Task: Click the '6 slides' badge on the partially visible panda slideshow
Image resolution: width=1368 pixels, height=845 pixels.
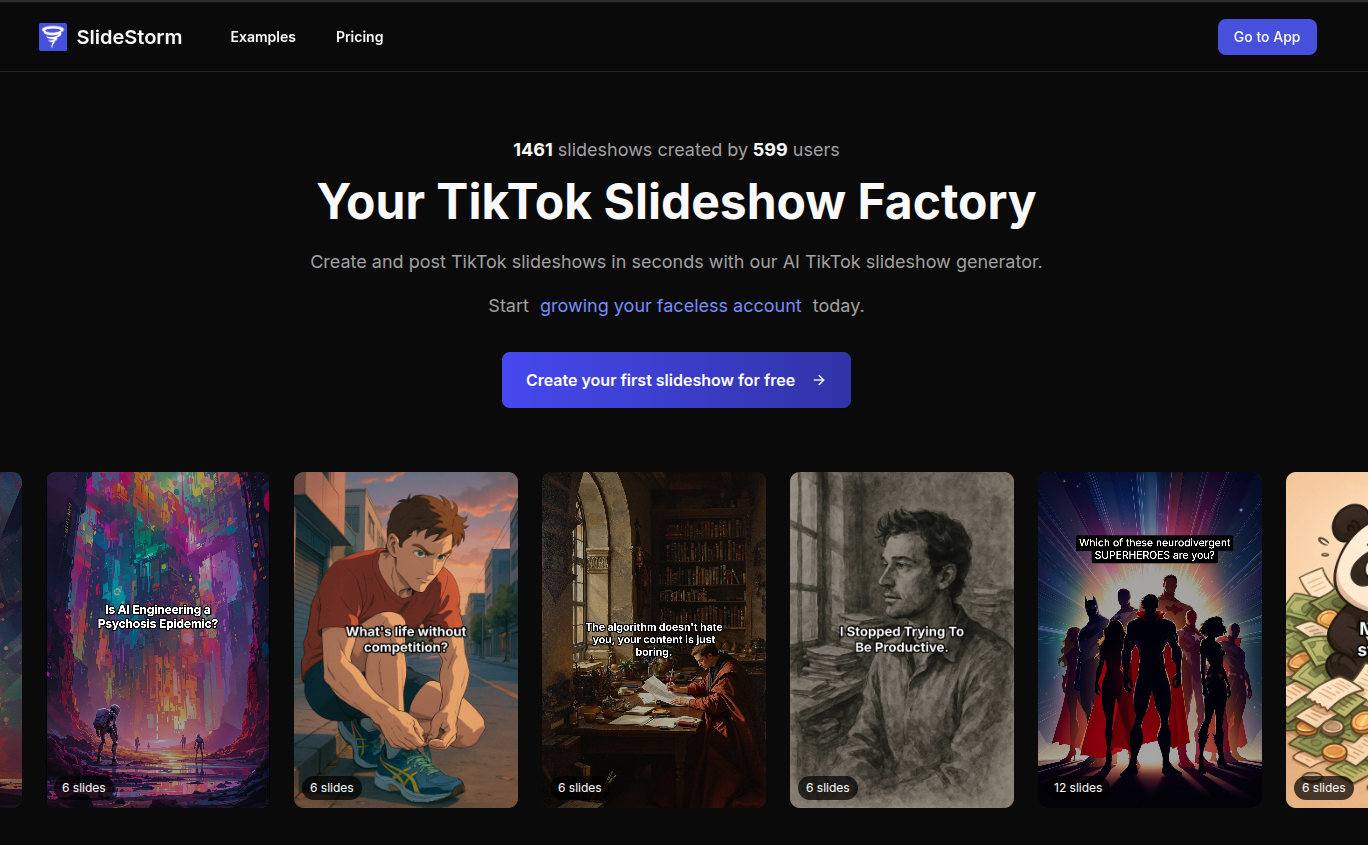Action: coord(1324,788)
